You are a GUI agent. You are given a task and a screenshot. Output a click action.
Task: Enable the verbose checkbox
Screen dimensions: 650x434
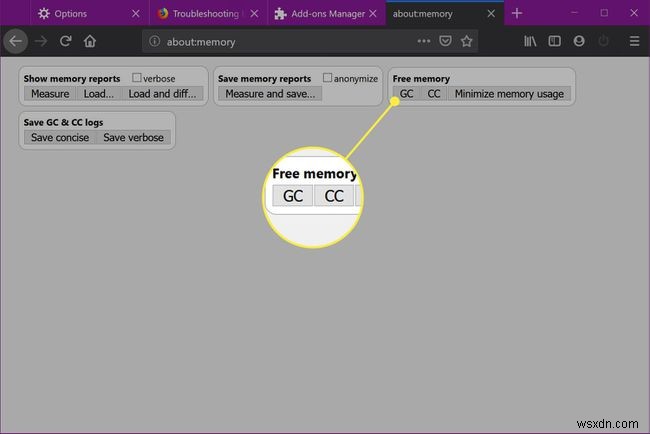136,78
